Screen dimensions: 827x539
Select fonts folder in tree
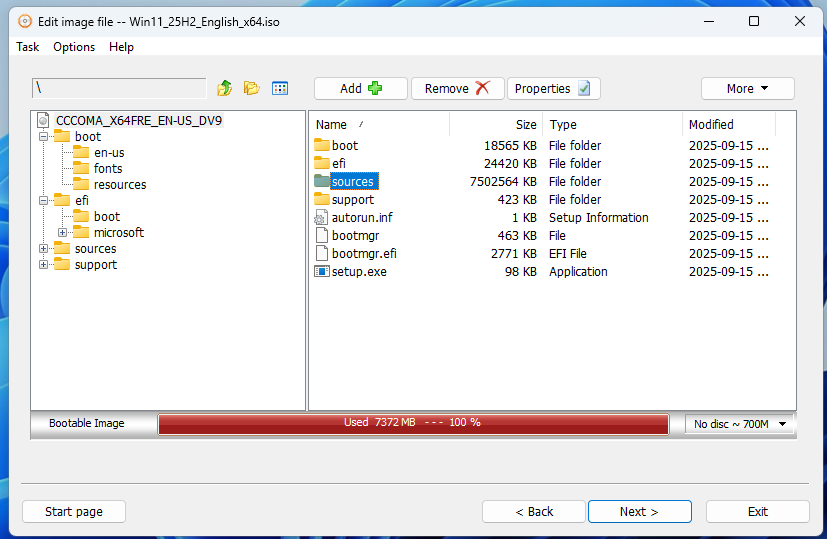(x=108, y=169)
